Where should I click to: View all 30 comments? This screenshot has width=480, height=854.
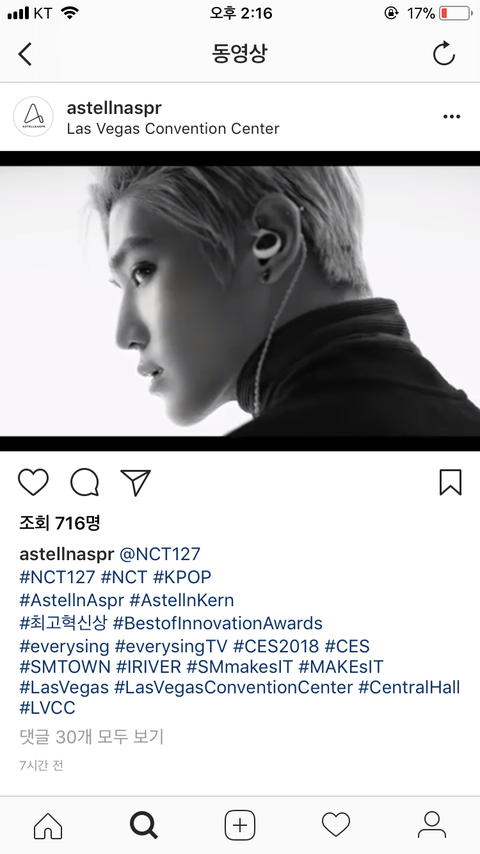(92, 737)
